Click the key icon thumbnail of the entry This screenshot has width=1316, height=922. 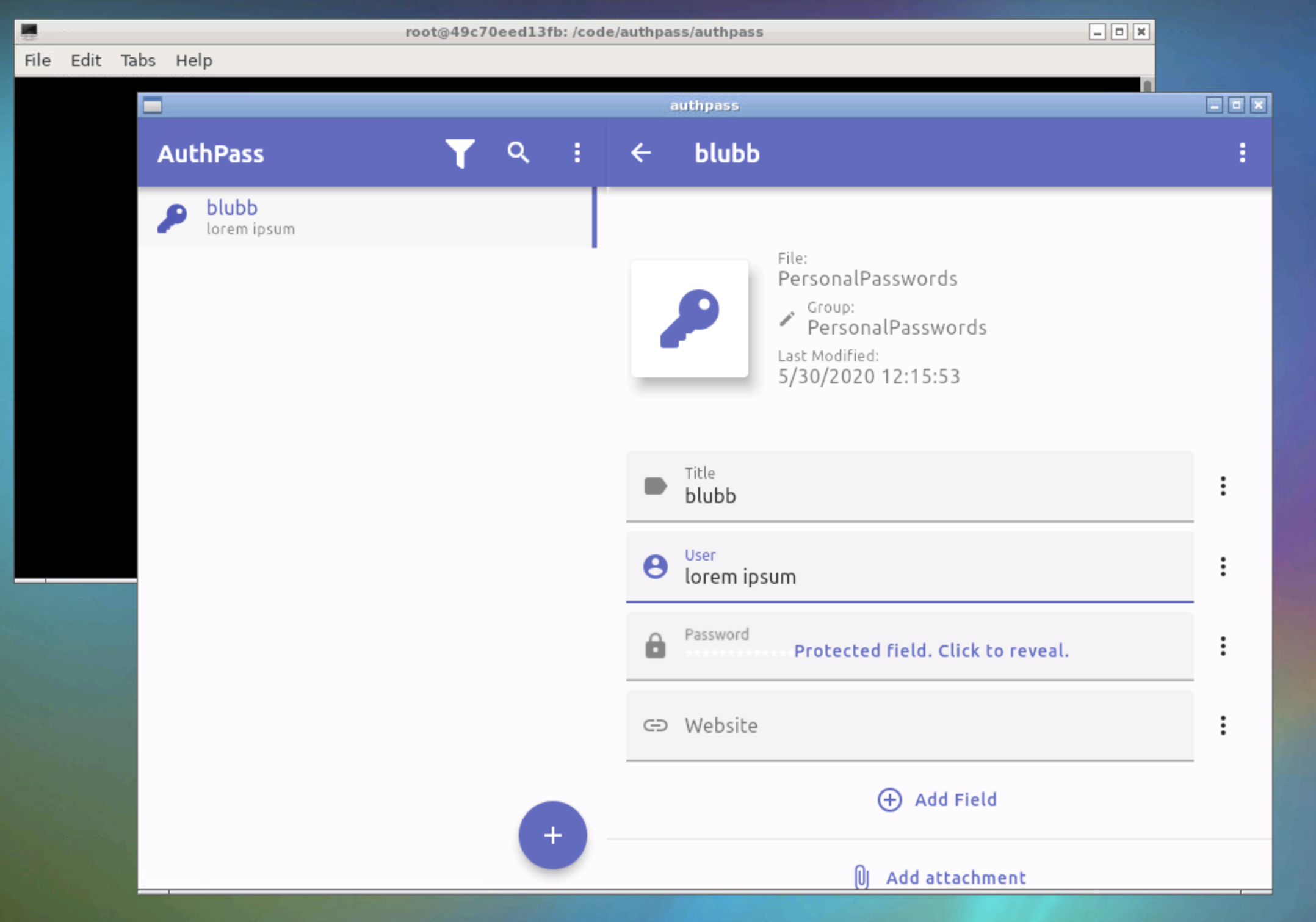coord(689,318)
